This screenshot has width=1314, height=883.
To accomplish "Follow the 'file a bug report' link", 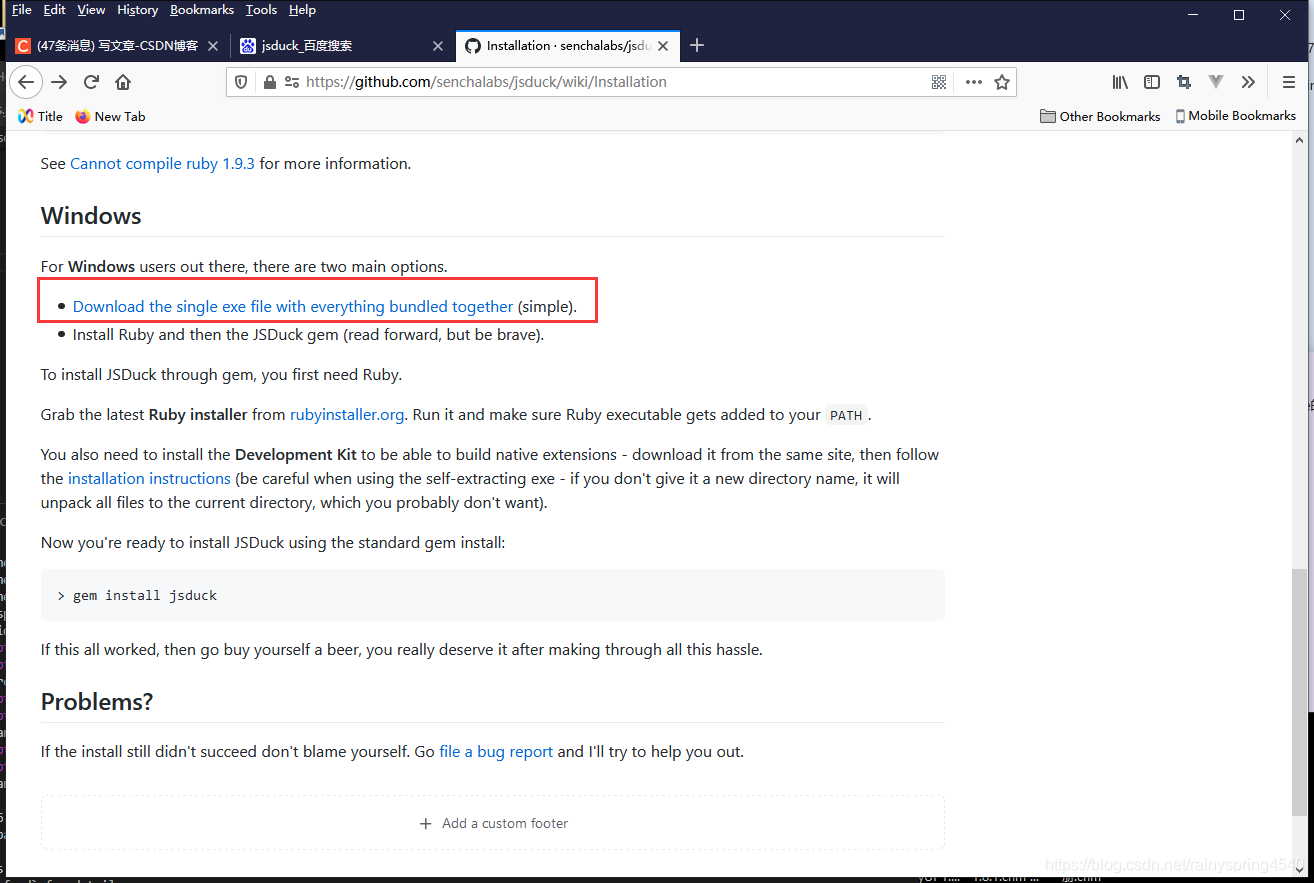I will 496,751.
